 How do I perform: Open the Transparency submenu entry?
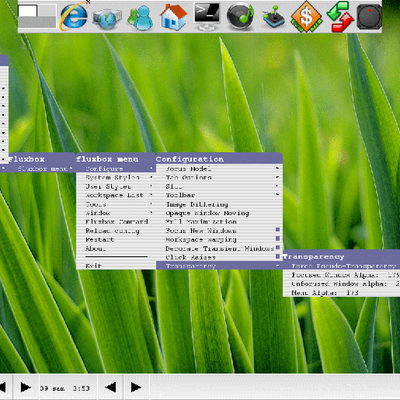(219, 266)
